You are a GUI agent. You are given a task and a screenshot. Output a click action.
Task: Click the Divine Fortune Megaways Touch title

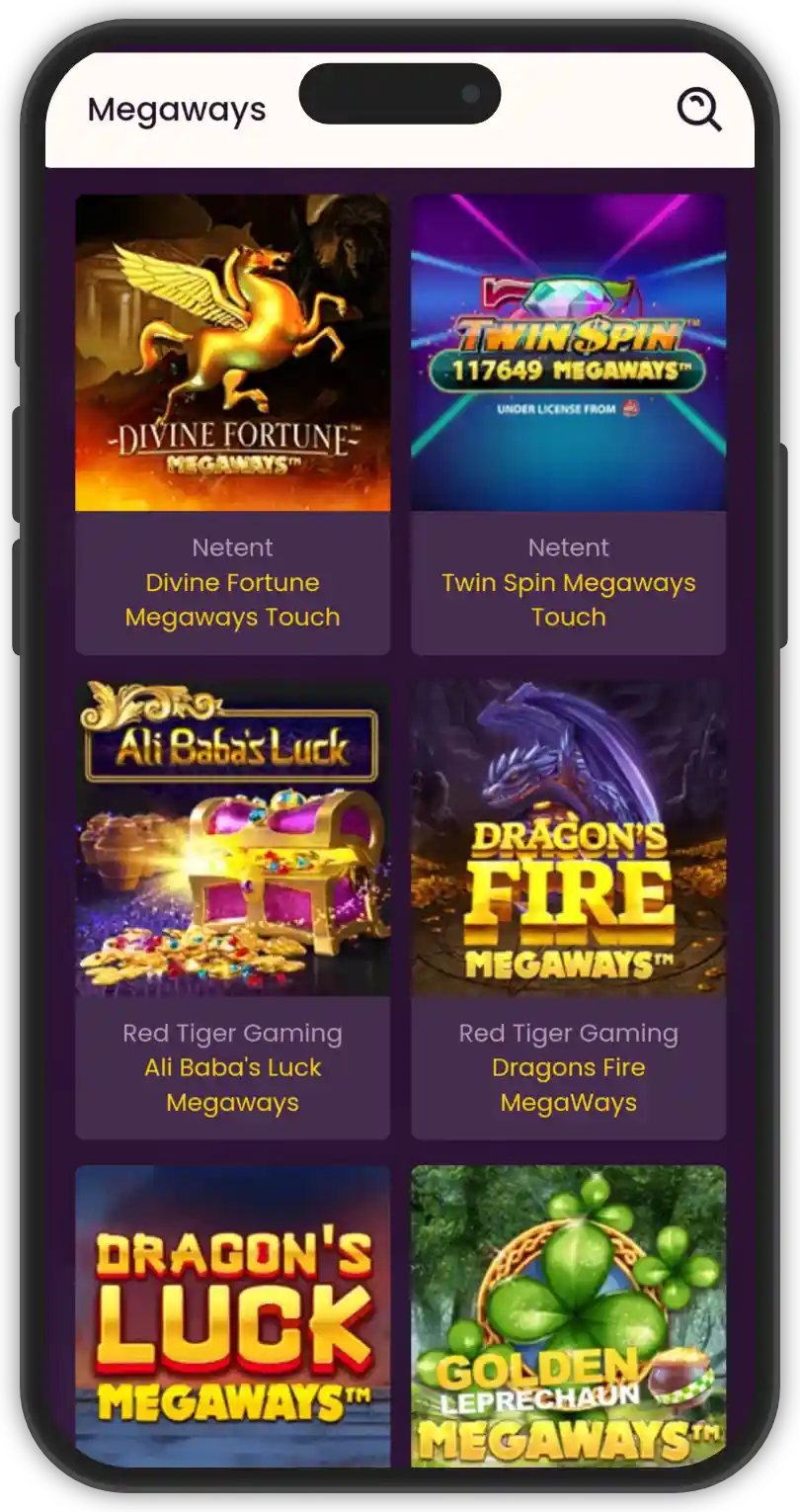233,600
